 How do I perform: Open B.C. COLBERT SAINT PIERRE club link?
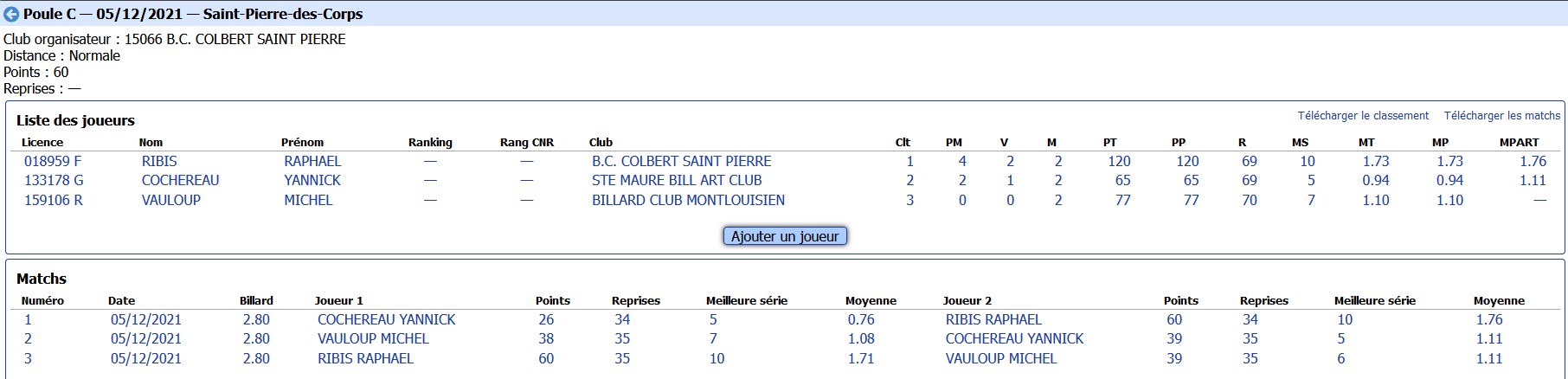[x=682, y=161]
